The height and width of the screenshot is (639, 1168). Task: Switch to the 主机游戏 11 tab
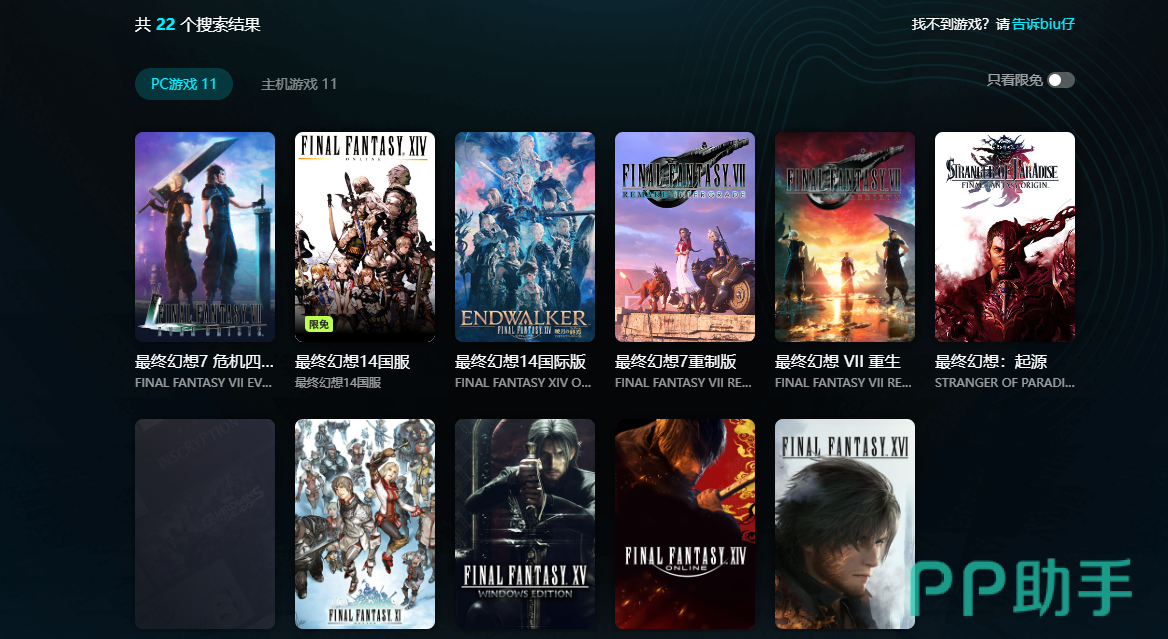[299, 84]
